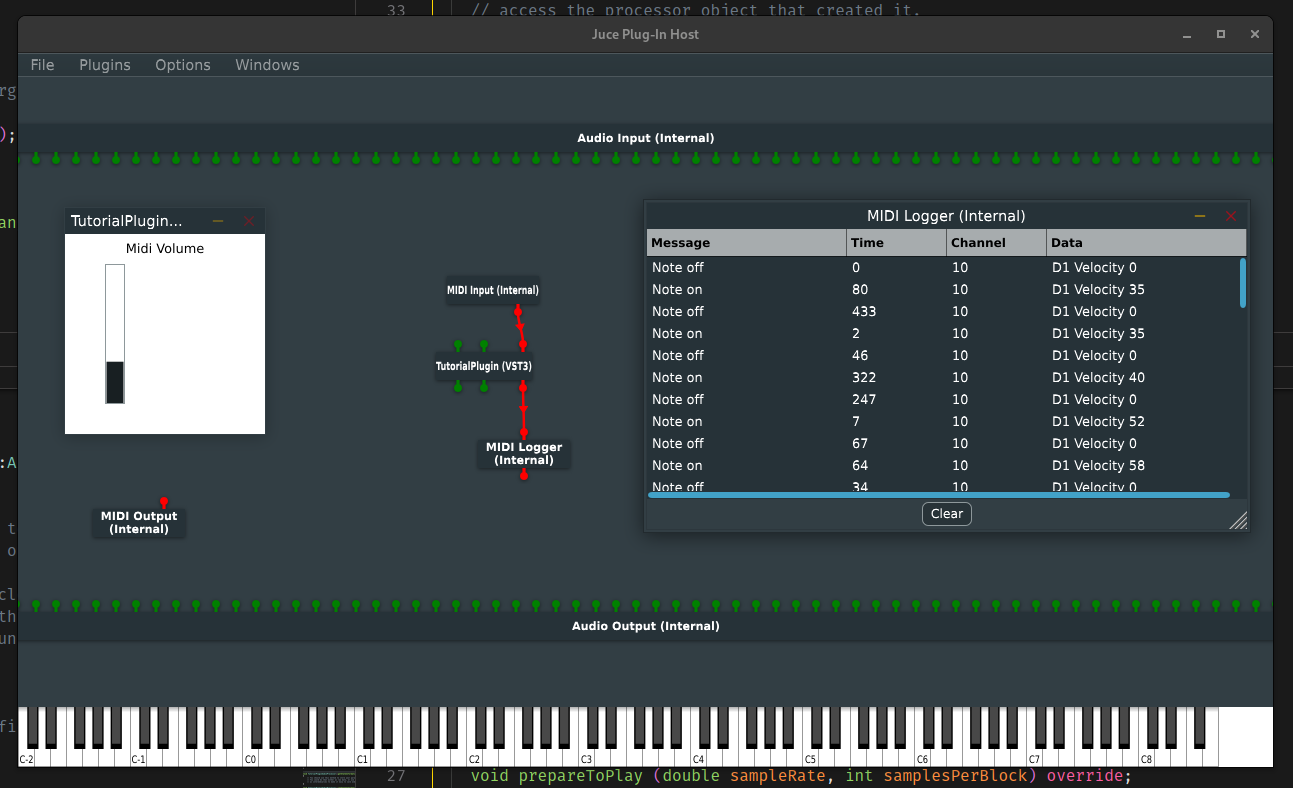The height and width of the screenshot is (788, 1293).
Task: Click the red output pin below MIDI Input node
Action: pyautogui.click(x=518, y=310)
